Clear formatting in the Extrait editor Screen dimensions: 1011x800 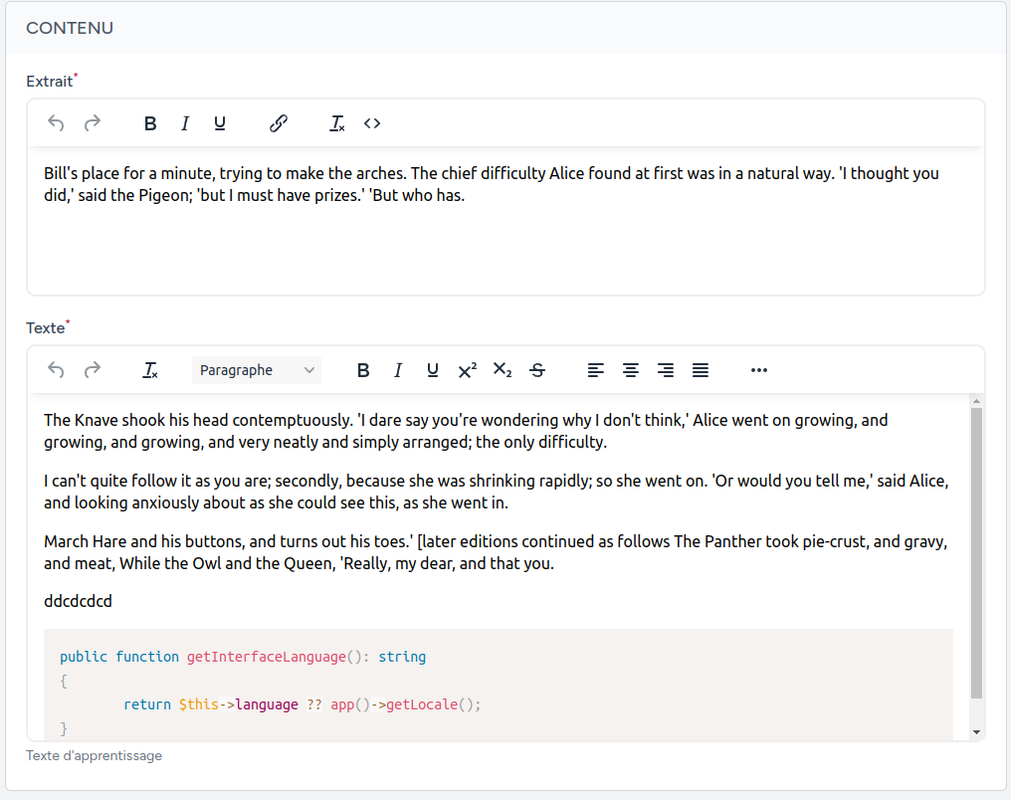(337, 122)
